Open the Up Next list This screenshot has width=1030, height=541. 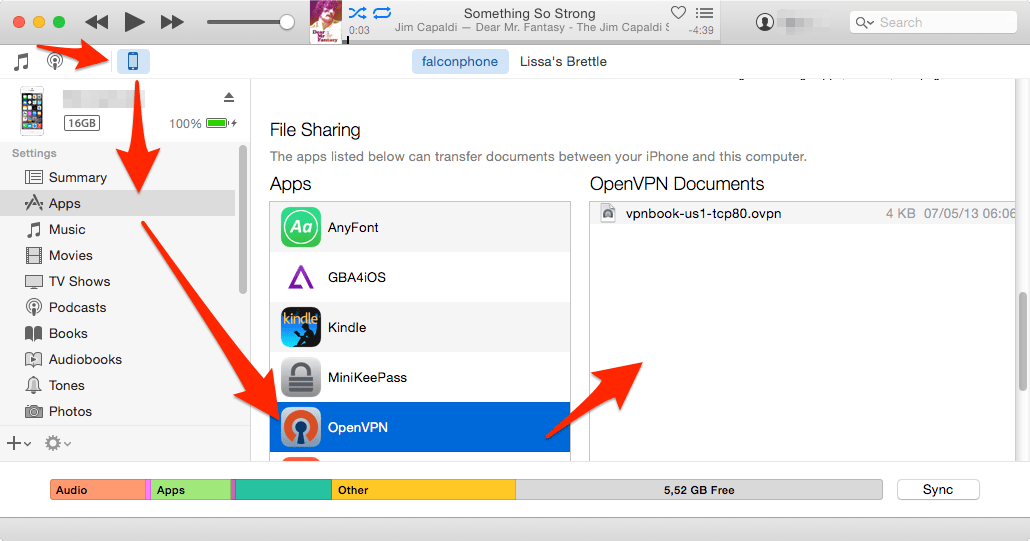[x=704, y=12]
